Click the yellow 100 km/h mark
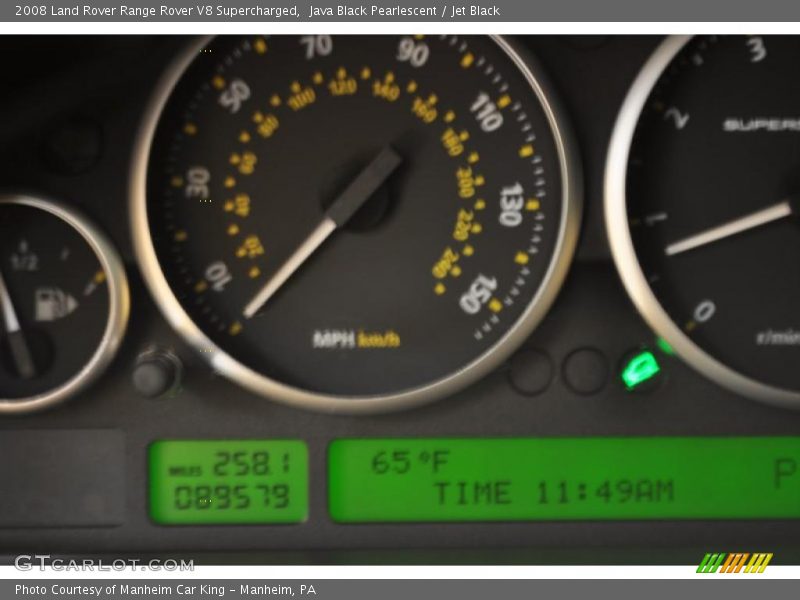This screenshot has width=800, height=600. coord(301,99)
